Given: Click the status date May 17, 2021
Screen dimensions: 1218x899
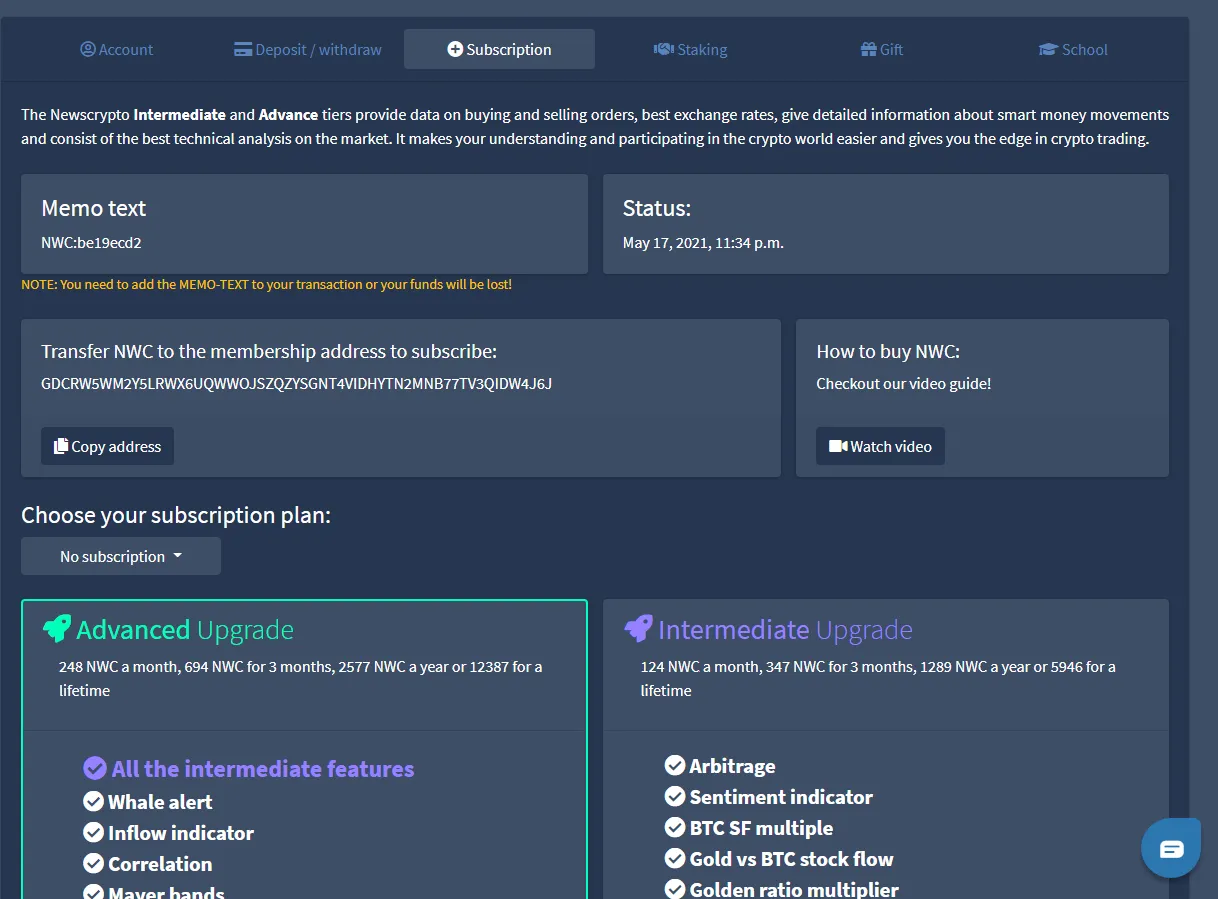Looking at the screenshot, I should (703, 242).
